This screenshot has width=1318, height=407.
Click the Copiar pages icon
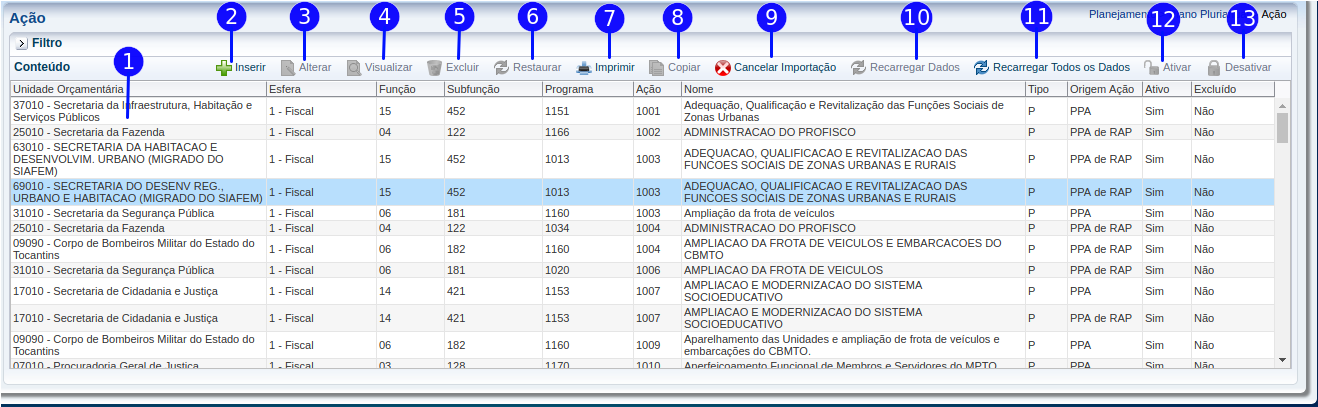click(x=657, y=68)
